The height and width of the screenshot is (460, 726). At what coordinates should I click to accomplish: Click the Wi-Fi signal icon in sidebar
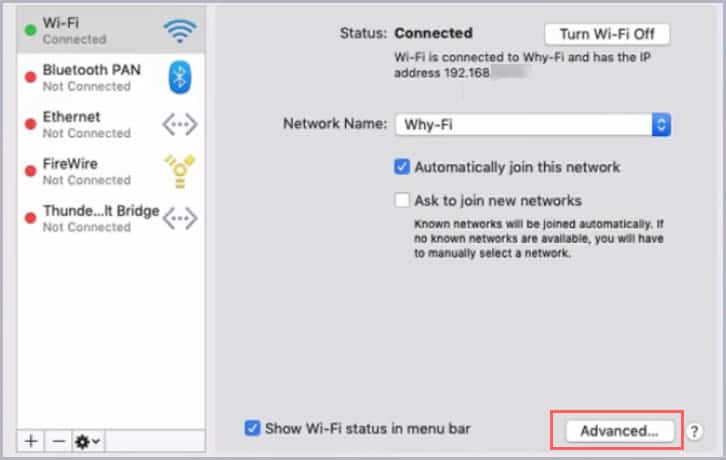(180, 31)
